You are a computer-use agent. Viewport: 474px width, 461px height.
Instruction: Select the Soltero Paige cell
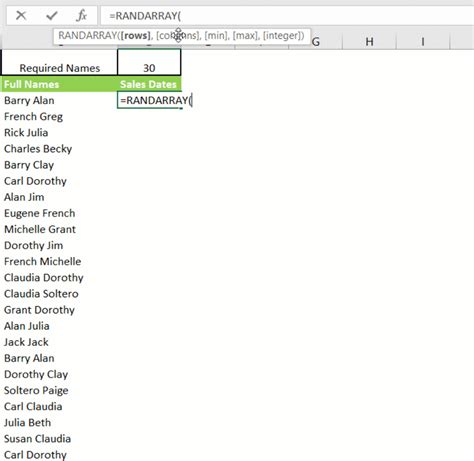[x=59, y=390]
